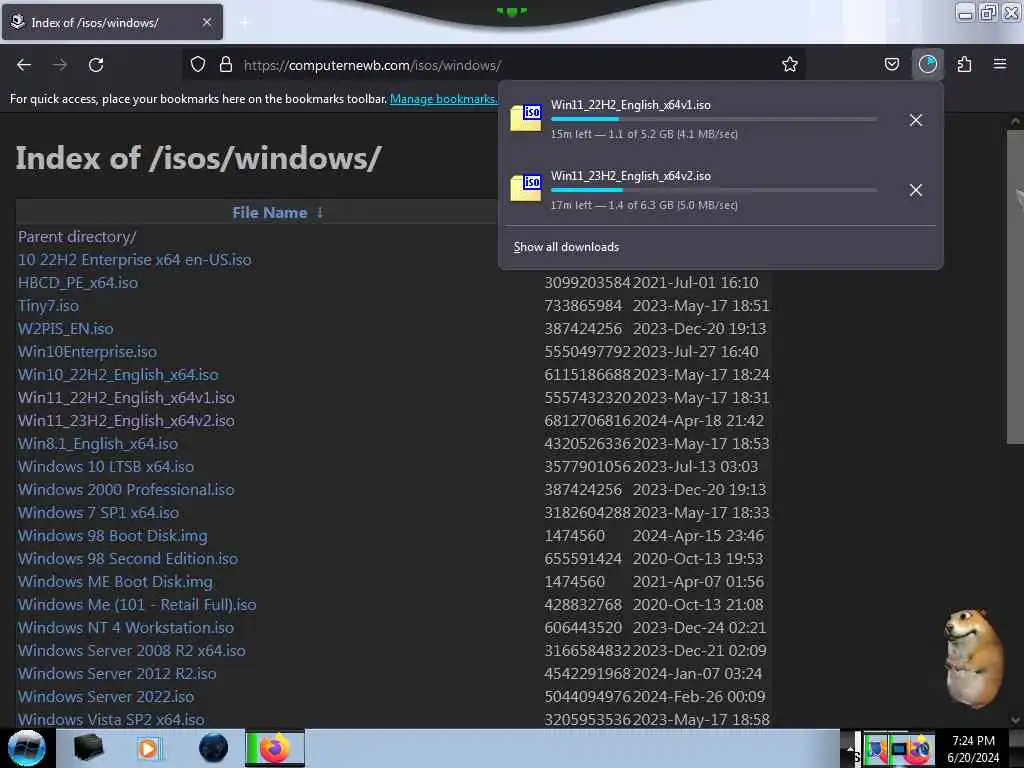Open the black box taskbar application

coord(88,748)
